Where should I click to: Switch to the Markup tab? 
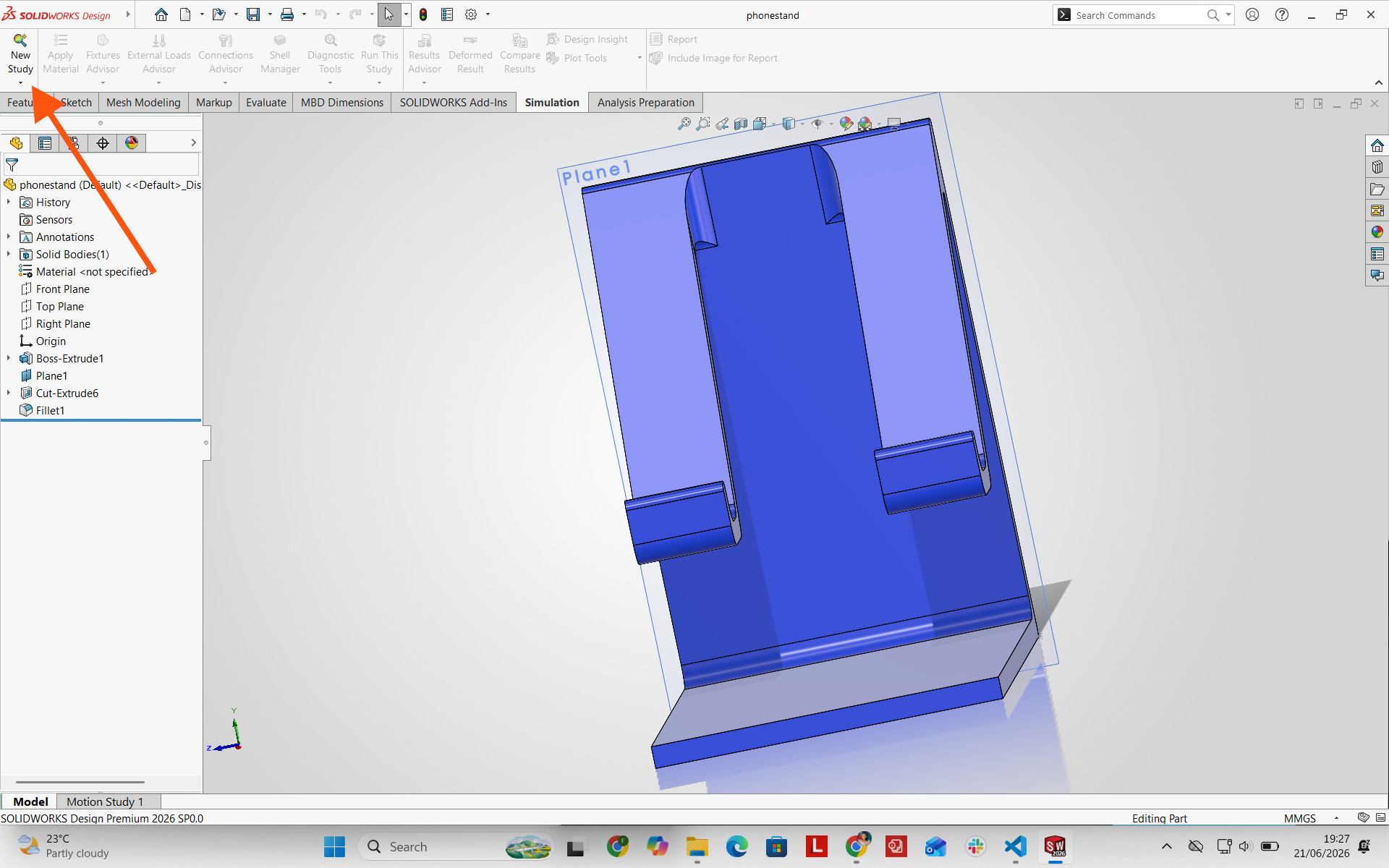point(214,103)
